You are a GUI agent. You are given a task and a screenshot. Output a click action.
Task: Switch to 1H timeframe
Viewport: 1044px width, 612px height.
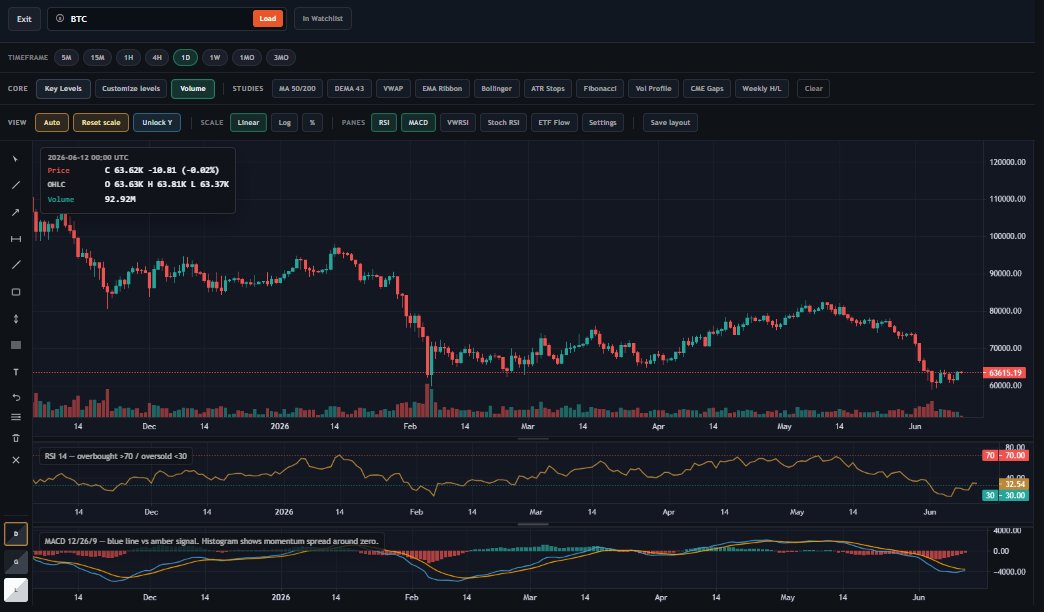pos(129,58)
